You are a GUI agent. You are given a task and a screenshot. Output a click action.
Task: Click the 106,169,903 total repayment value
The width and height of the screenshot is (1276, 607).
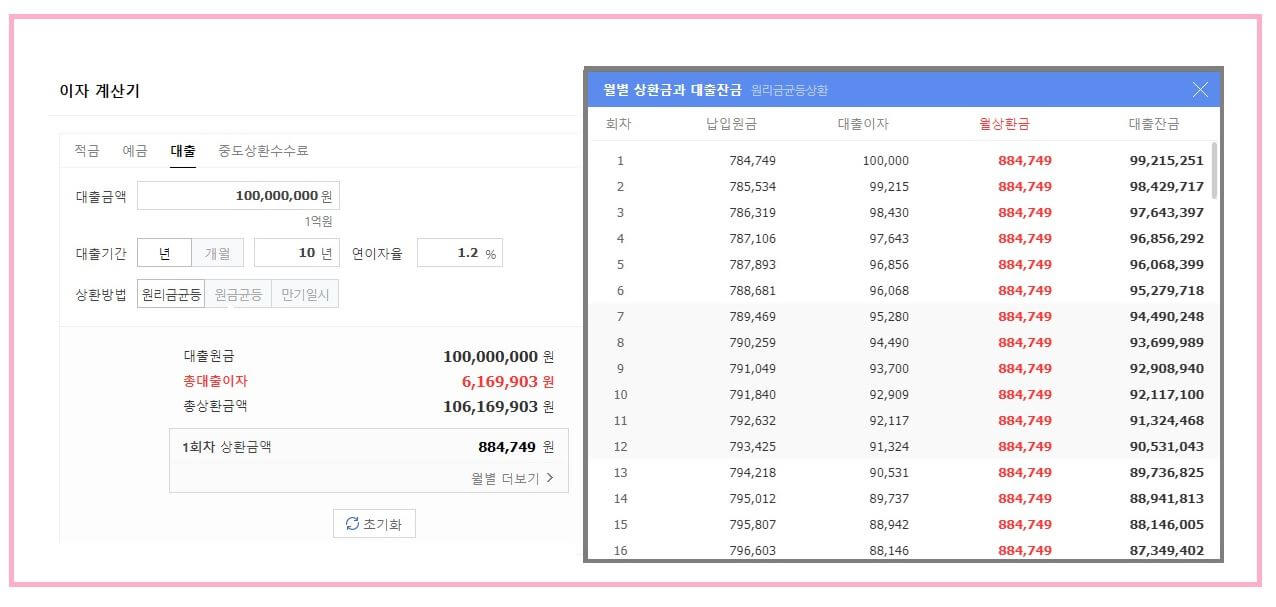(x=491, y=406)
